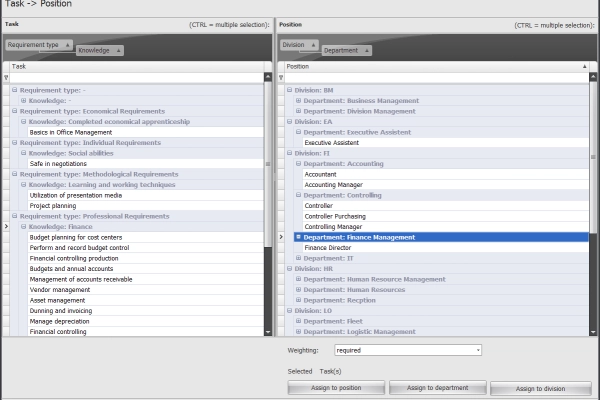Select 'Executive Assistent' position row

coord(445,142)
